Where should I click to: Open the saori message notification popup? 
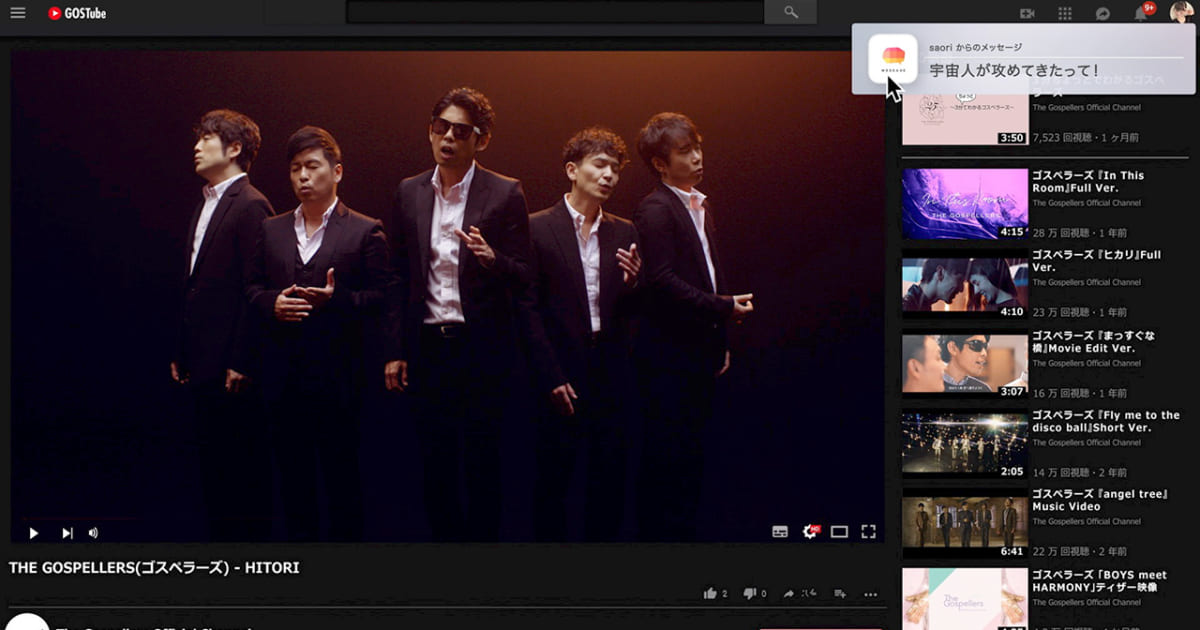point(1024,60)
